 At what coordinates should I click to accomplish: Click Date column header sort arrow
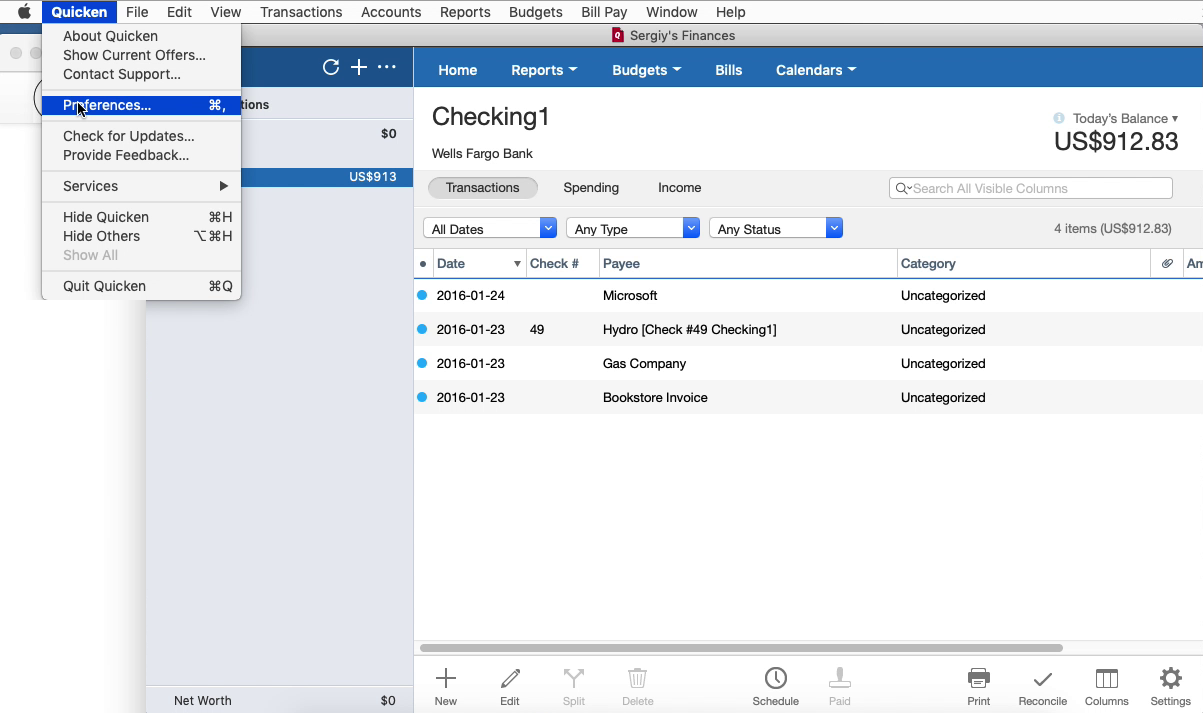[x=517, y=264]
